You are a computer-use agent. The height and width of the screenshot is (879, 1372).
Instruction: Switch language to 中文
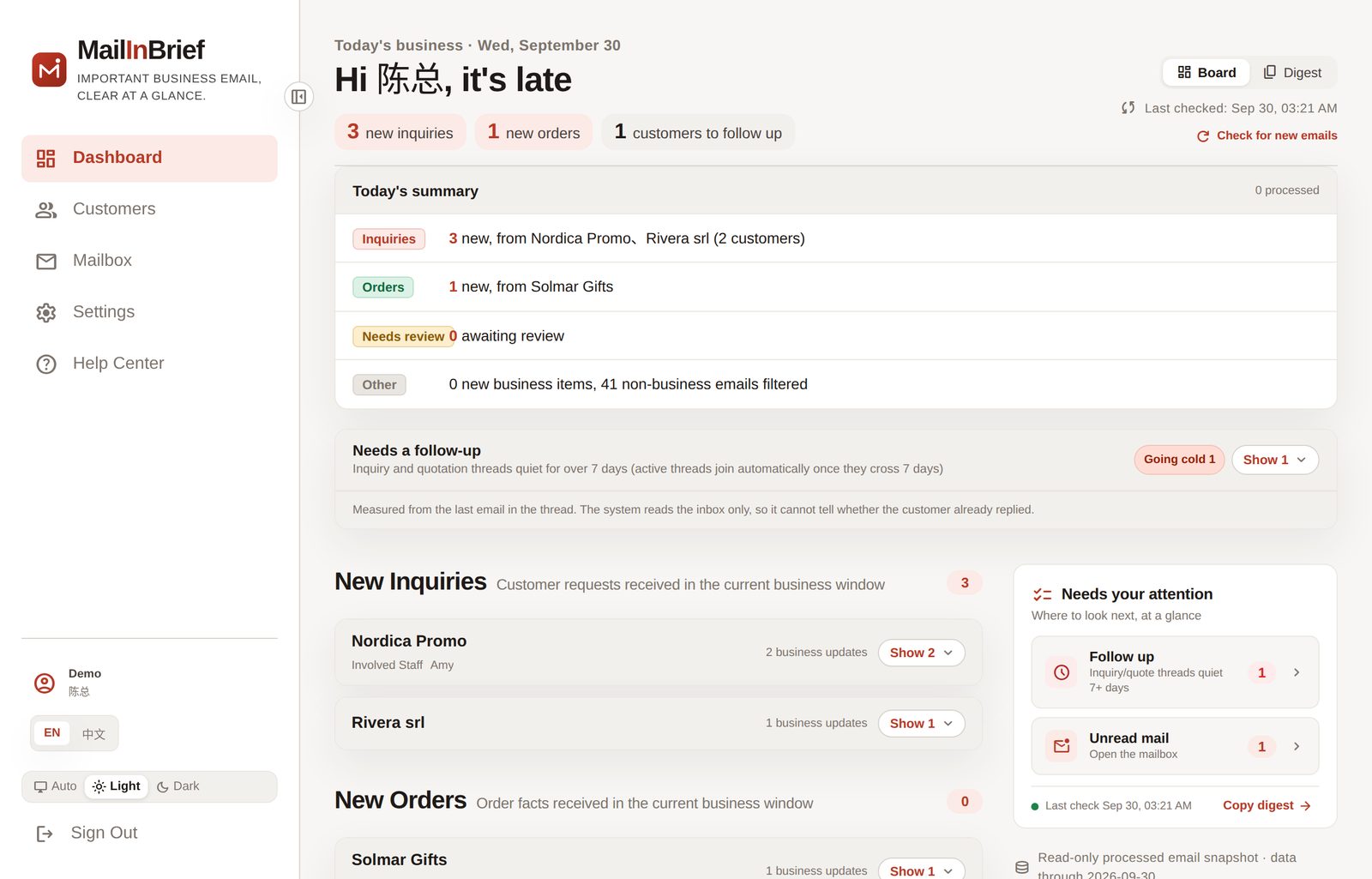click(x=93, y=734)
